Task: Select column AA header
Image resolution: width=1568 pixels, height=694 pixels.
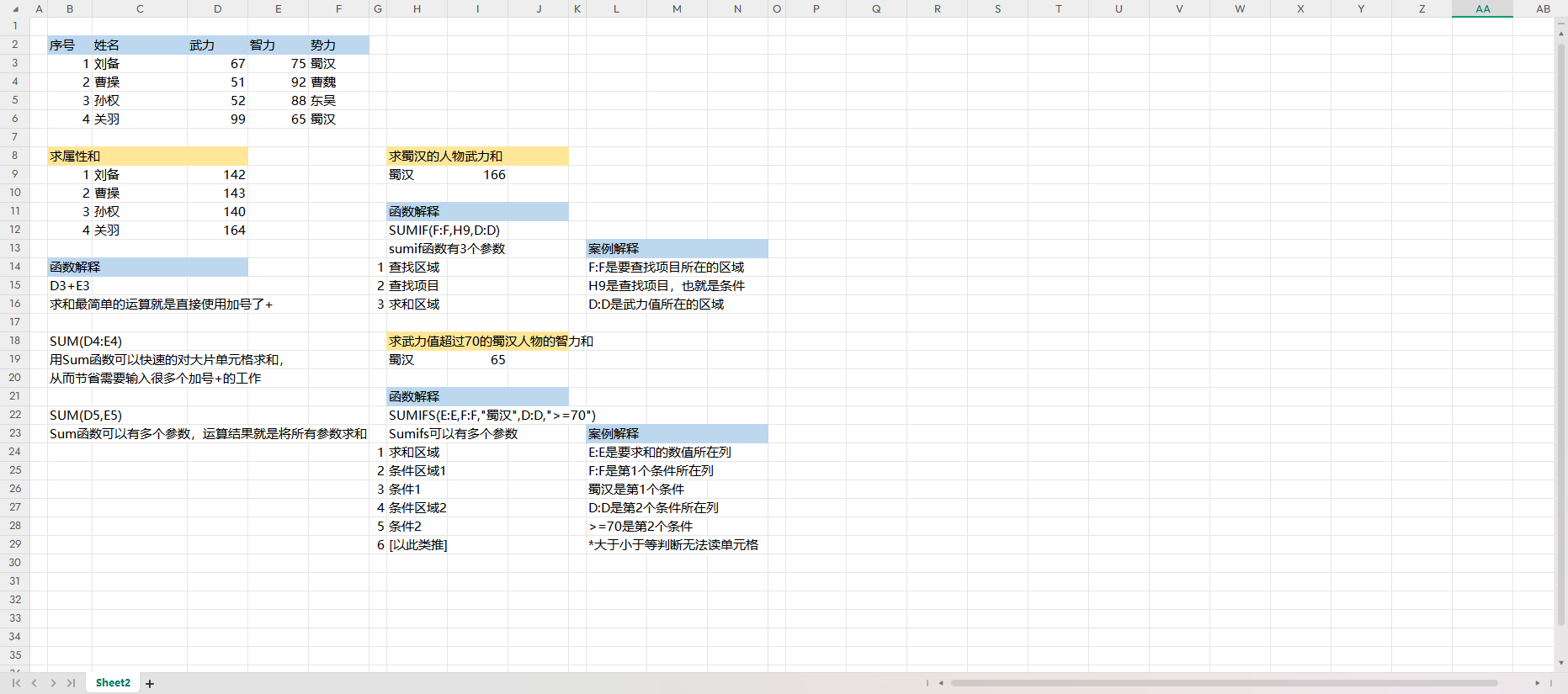Action: (1482, 9)
